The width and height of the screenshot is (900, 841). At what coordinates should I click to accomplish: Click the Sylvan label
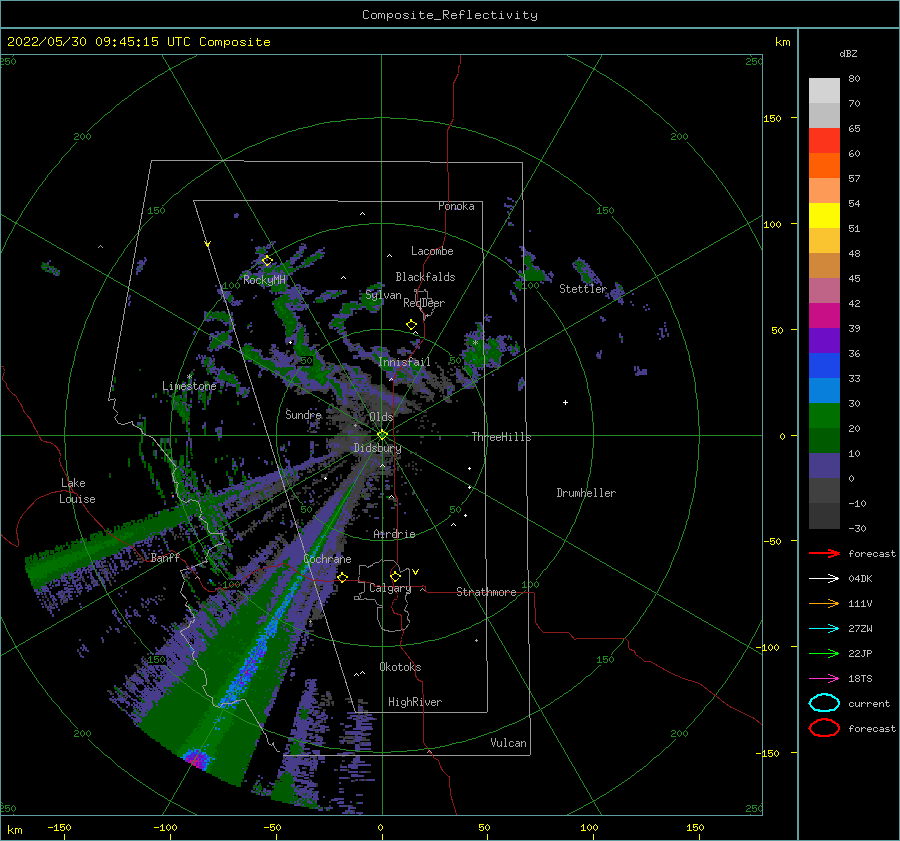point(383,296)
